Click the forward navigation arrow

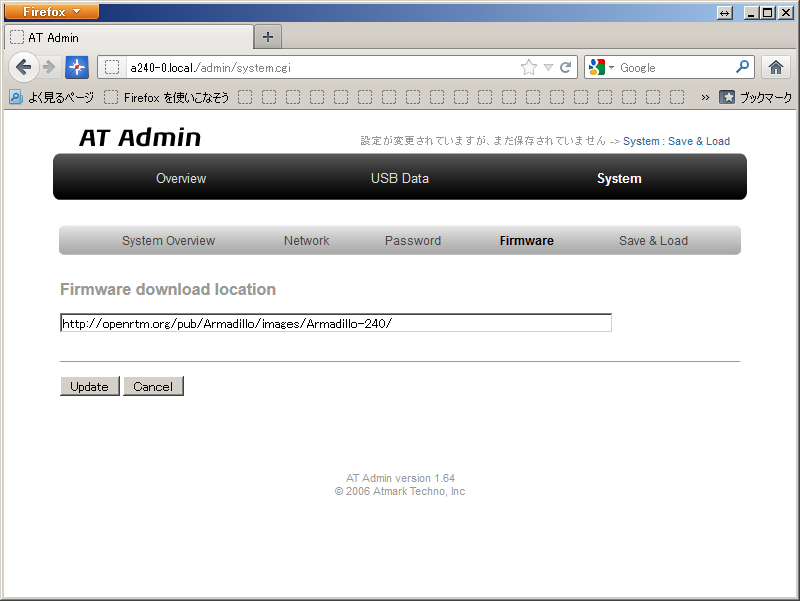[49, 67]
